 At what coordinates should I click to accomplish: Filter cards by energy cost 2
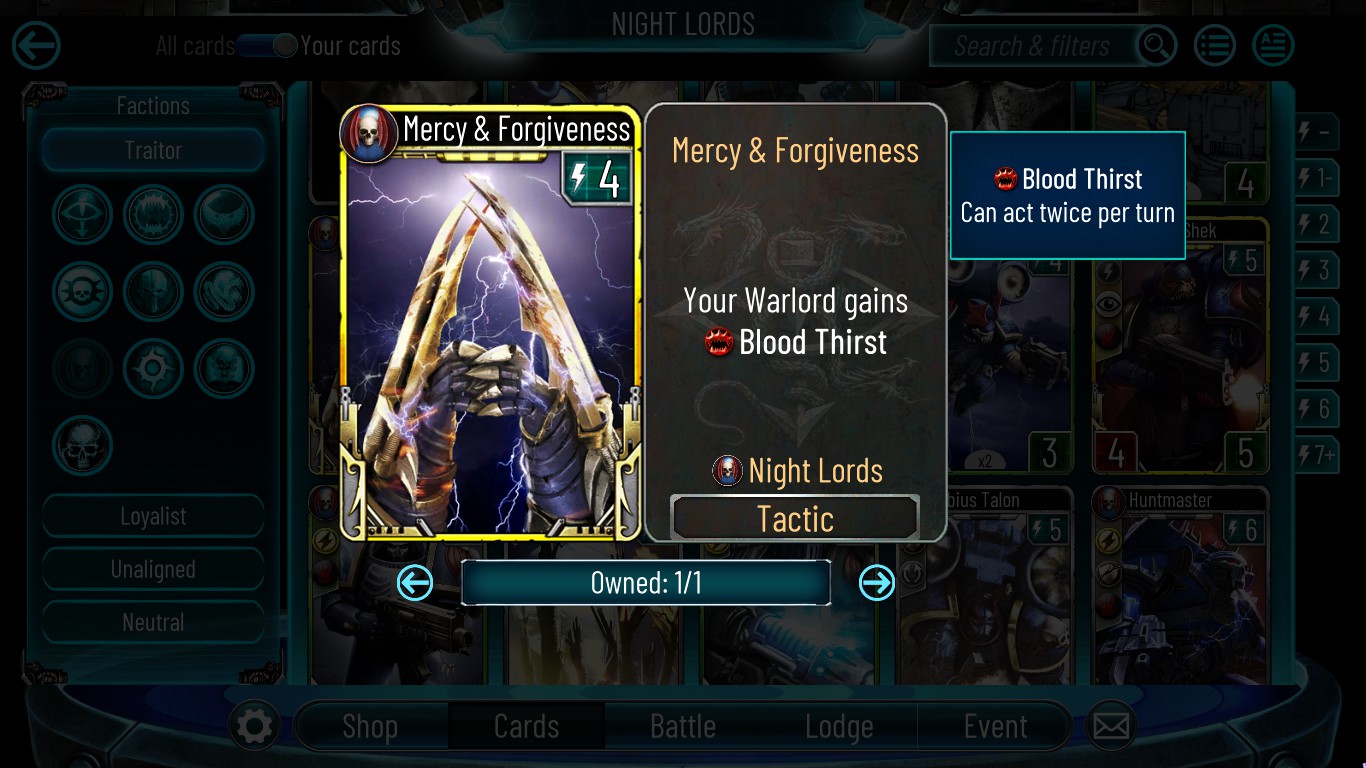point(1315,224)
